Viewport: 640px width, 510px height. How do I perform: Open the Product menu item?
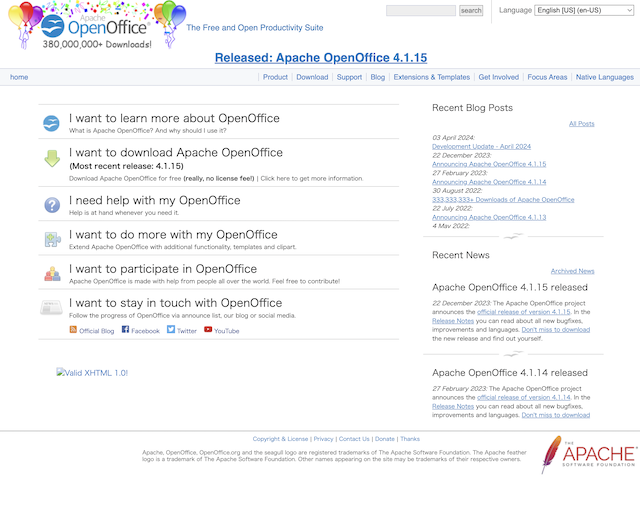coord(275,77)
